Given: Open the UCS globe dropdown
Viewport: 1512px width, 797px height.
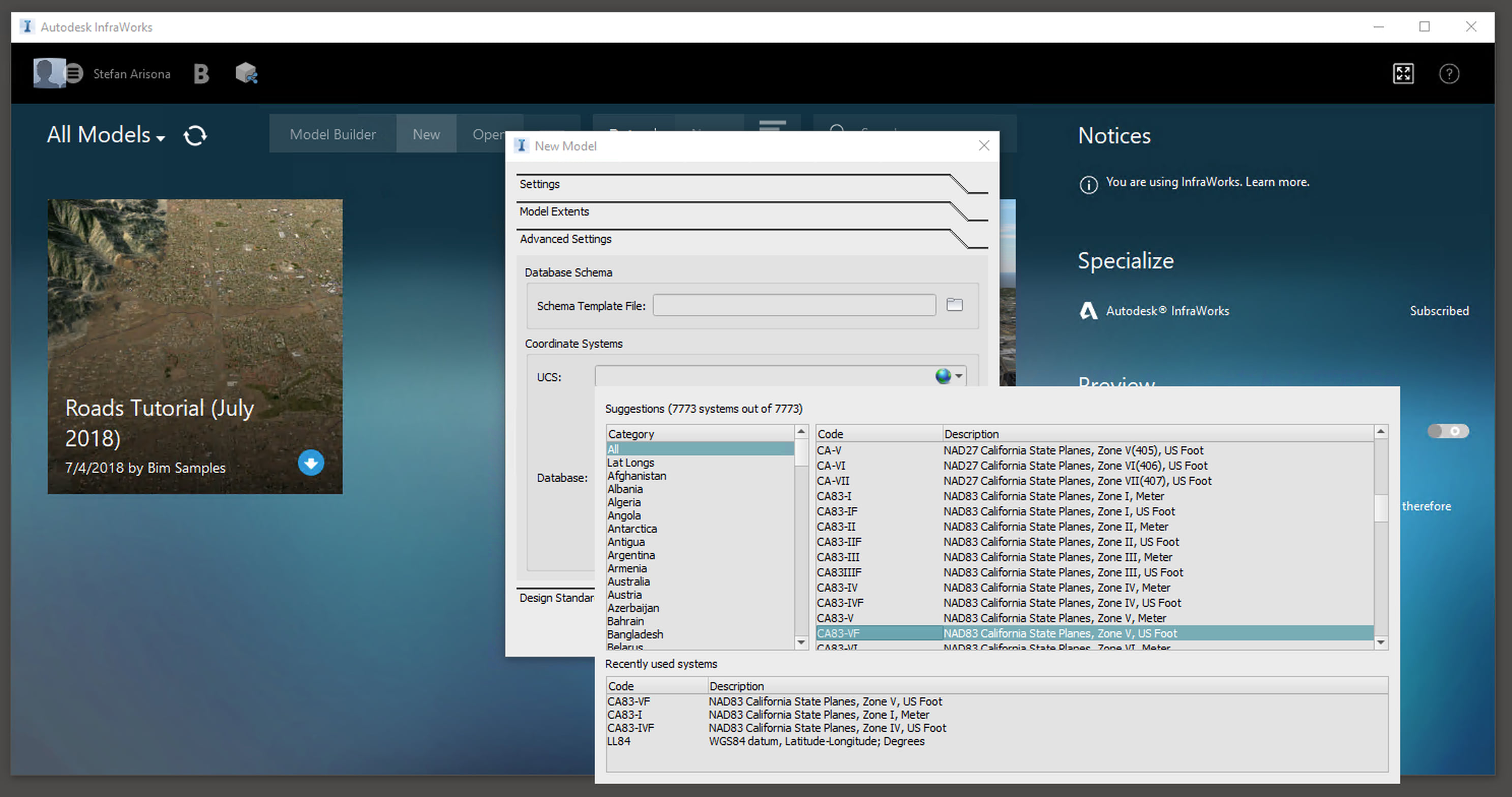Looking at the screenshot, I should tap(949, 376).
